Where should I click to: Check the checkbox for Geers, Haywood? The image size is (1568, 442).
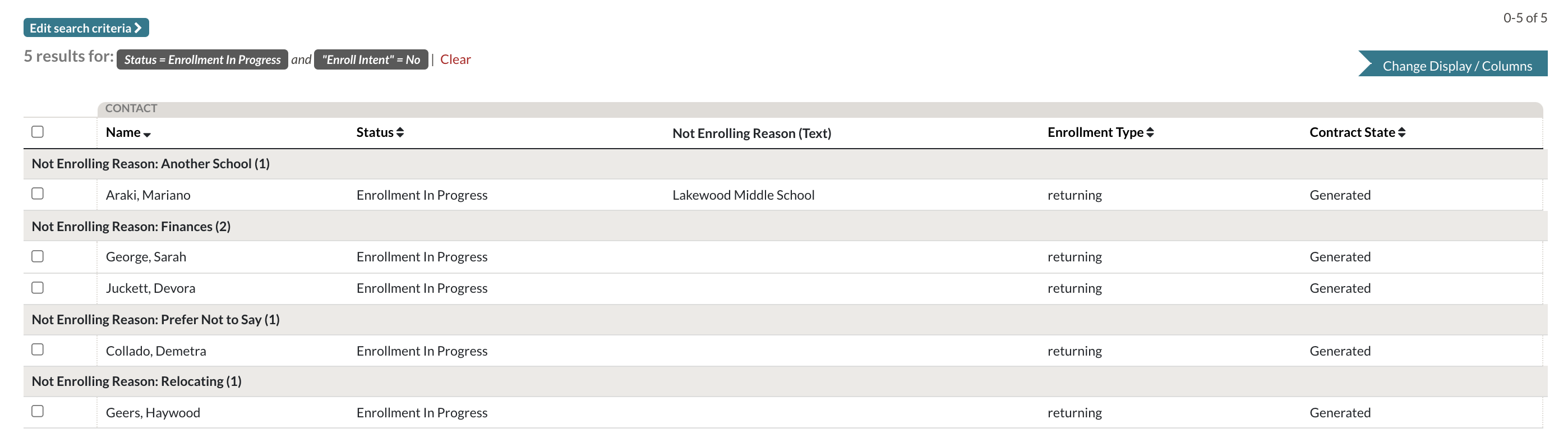point(38,411)
